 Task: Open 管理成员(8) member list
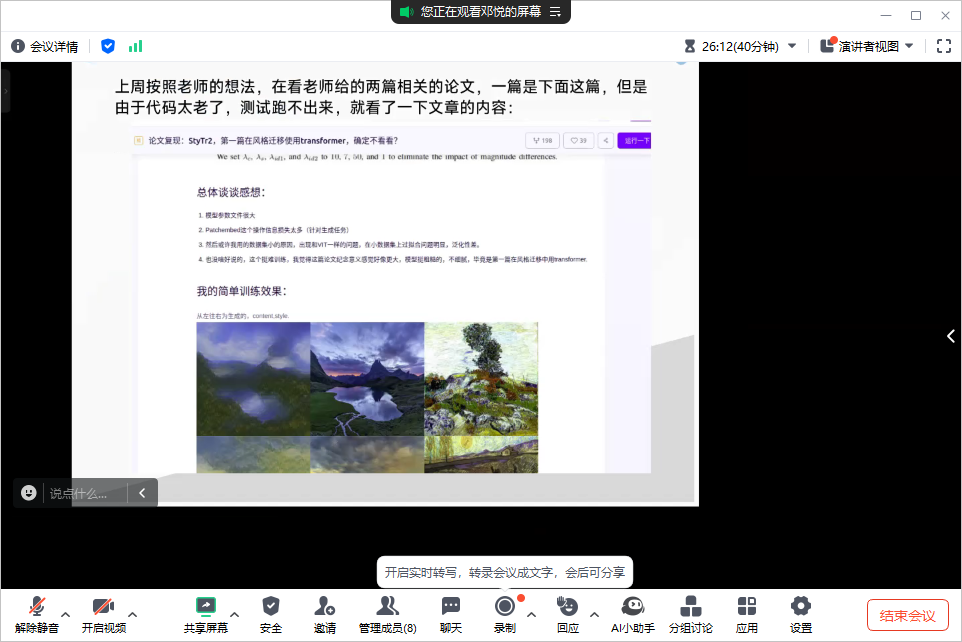pos(387,614)
